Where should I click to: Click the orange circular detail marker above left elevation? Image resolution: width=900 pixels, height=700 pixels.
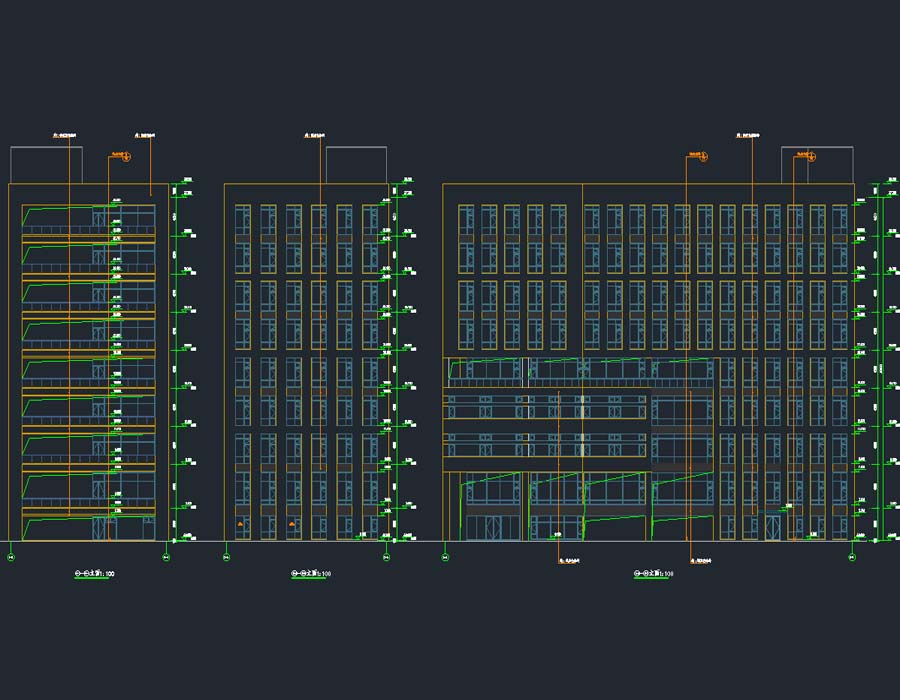[127, 156]
